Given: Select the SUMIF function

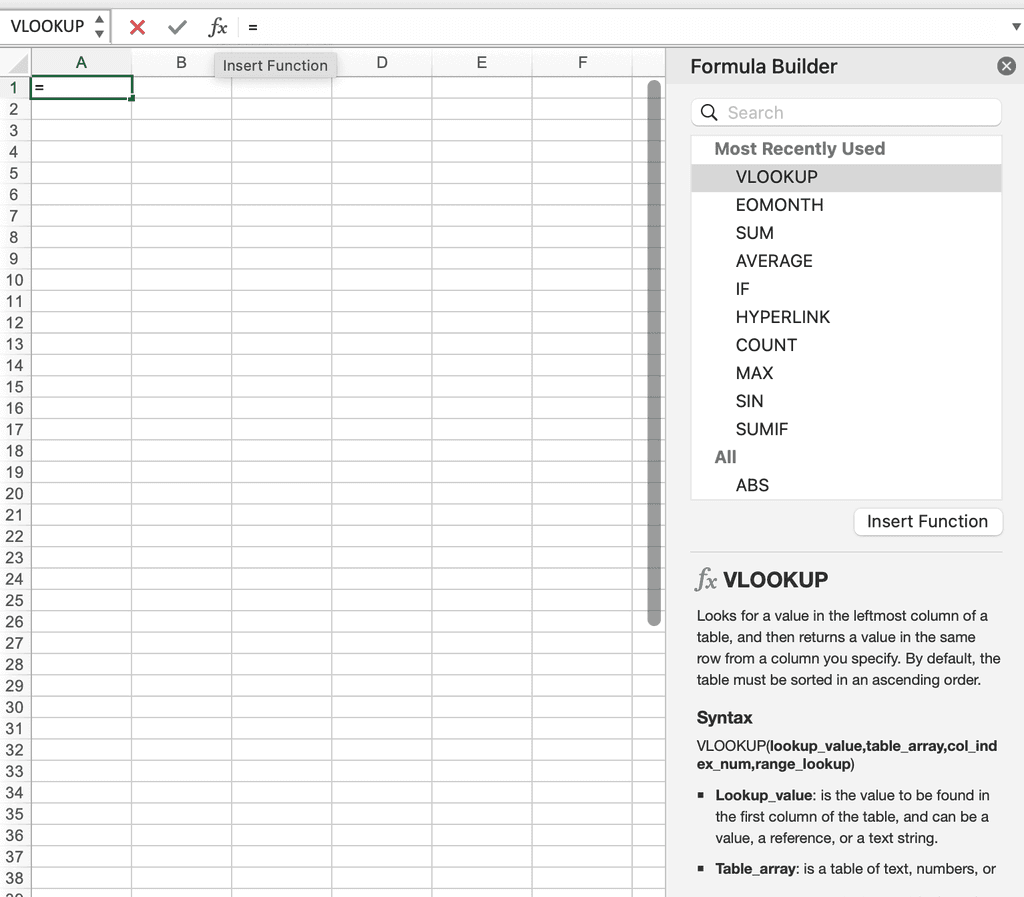Looking at the screenshot, I should pos(762,428).
